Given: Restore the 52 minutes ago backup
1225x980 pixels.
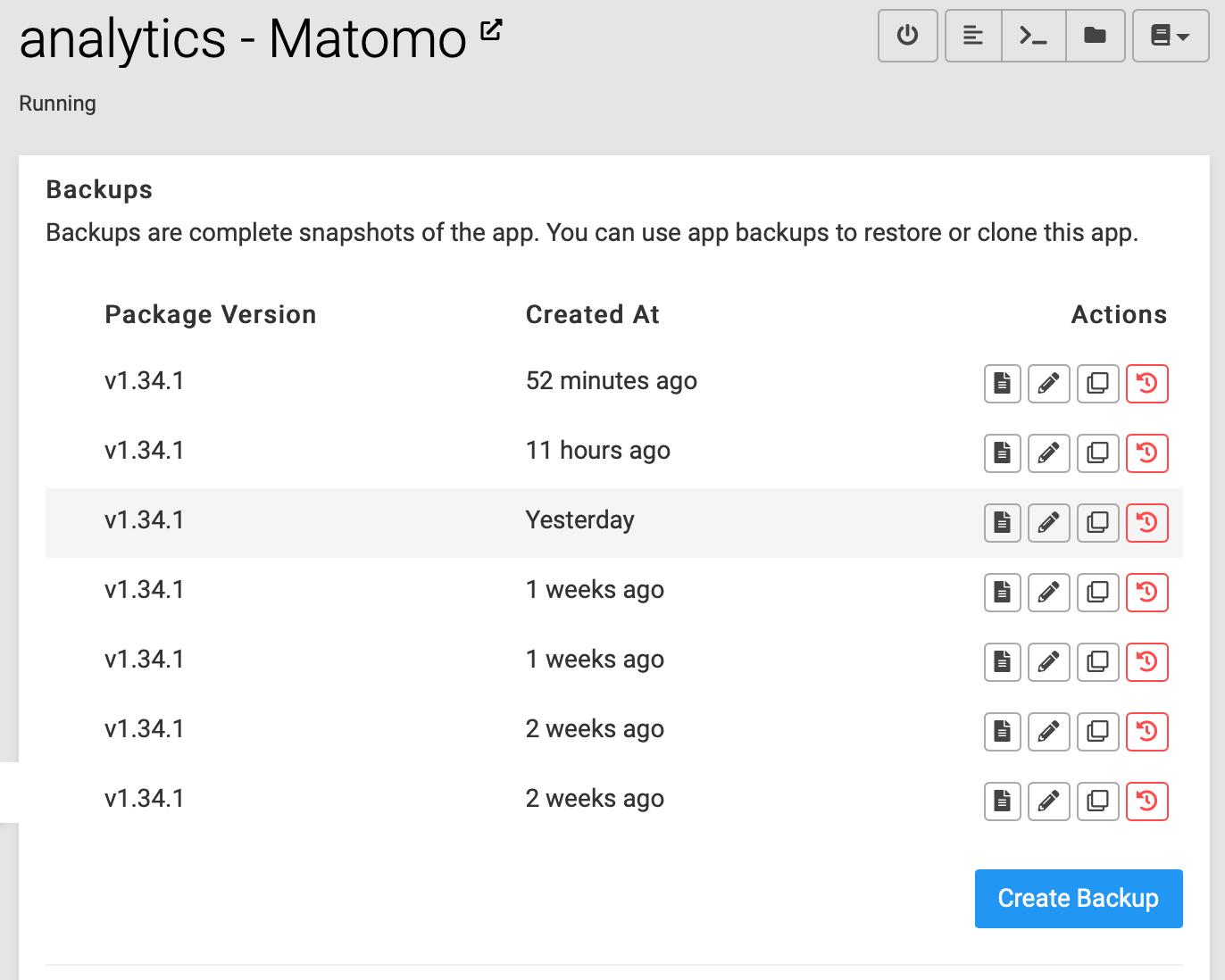Looking at the screenshot, I should coord(1147,384).
